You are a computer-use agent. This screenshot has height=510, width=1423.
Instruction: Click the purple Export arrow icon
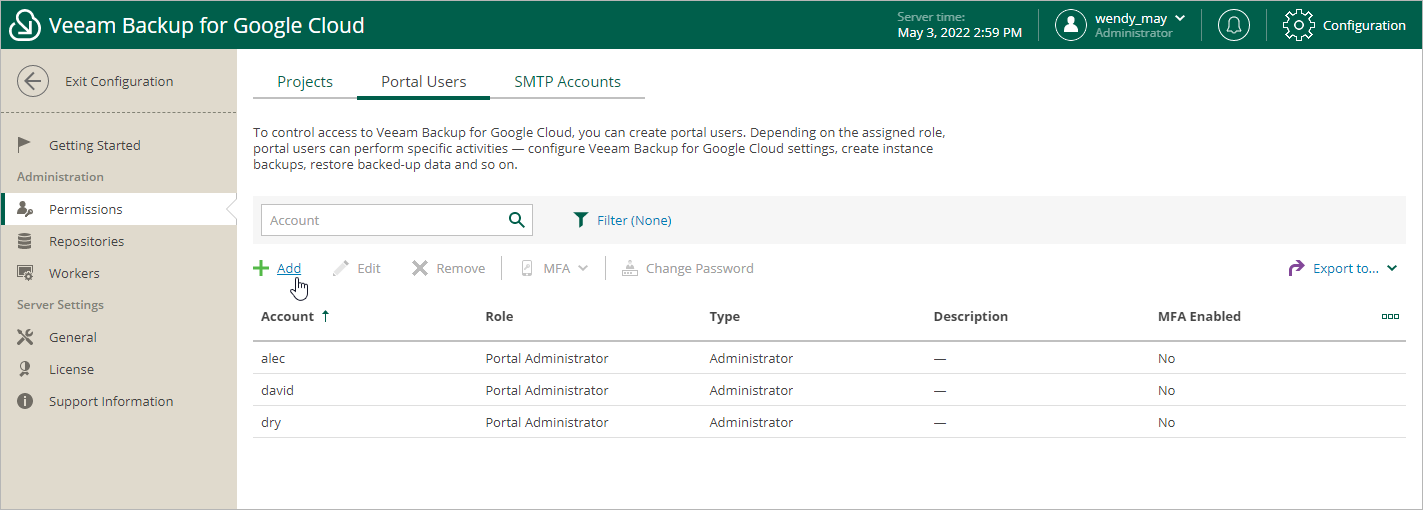1296,268
